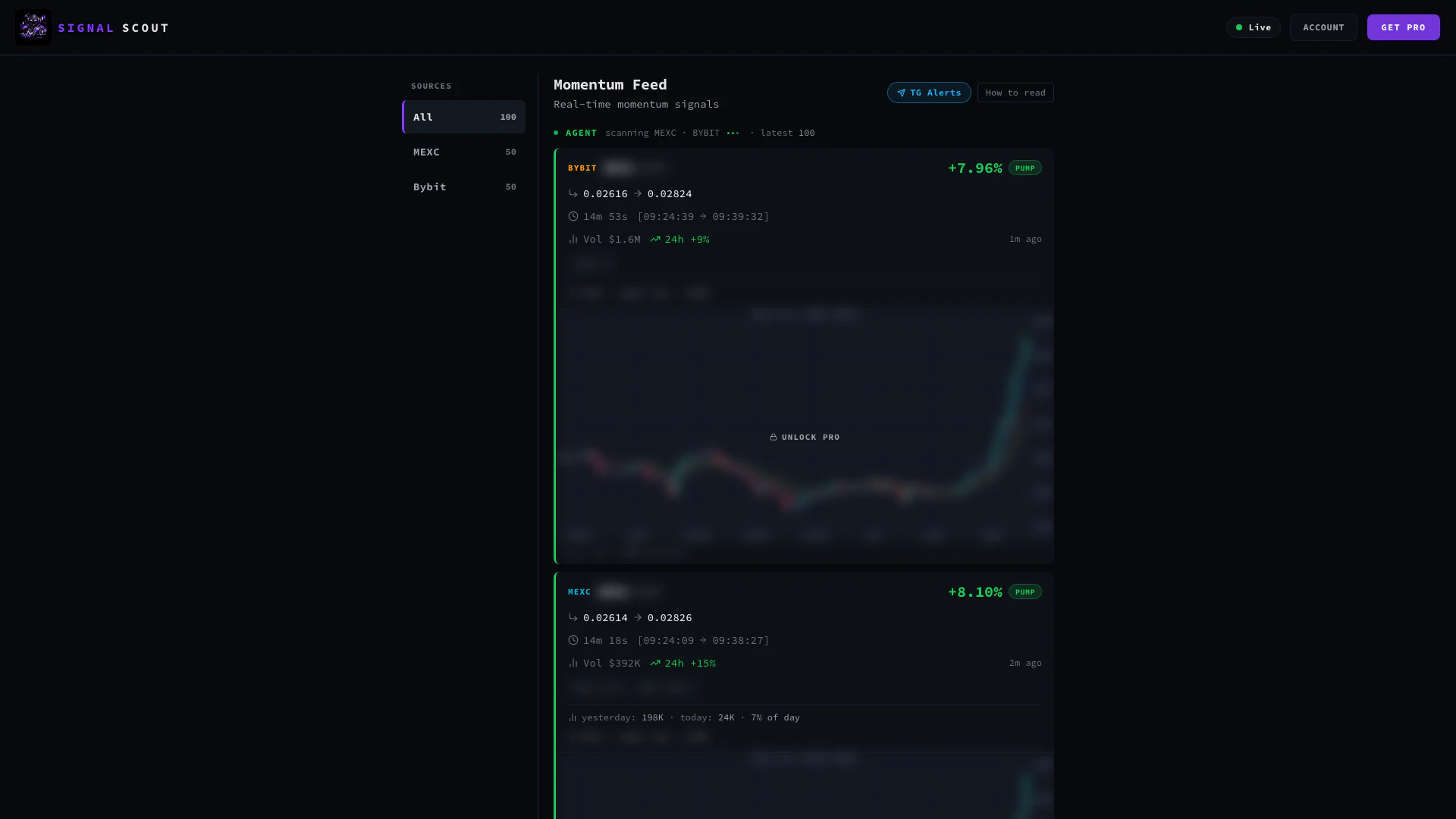Open the How to read guide
Screen dimensions: 1456x819
point(1015,93)
